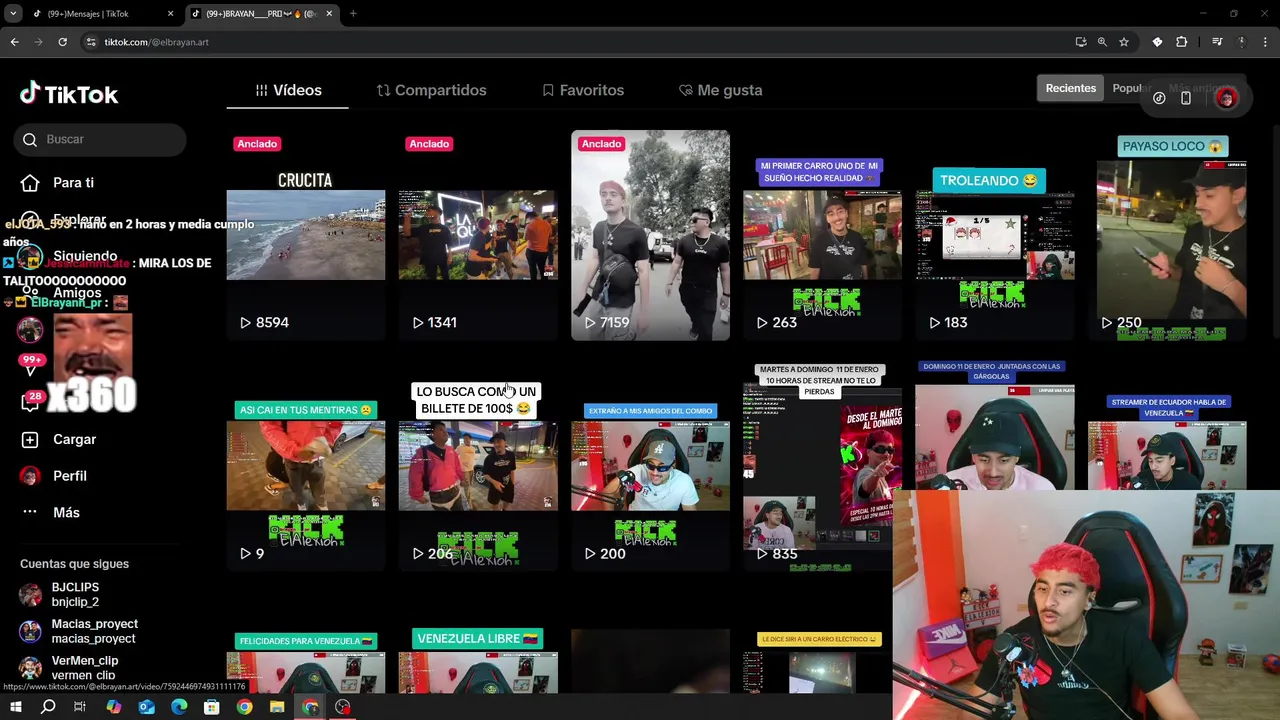Open the pinned video with 7159 views
This screenshot has height=720, width=1280.
coord(650,235)
